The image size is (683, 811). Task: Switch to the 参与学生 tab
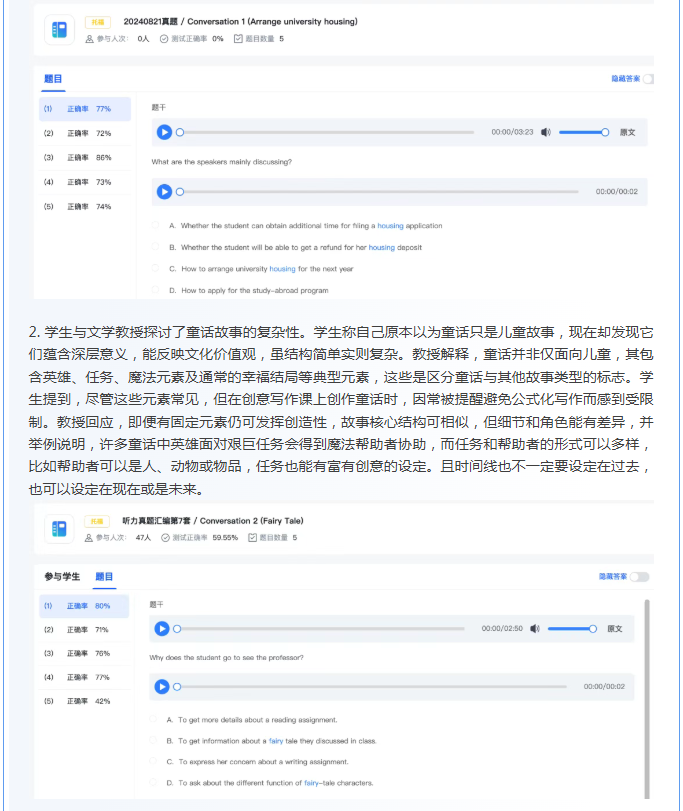[62, 577]
